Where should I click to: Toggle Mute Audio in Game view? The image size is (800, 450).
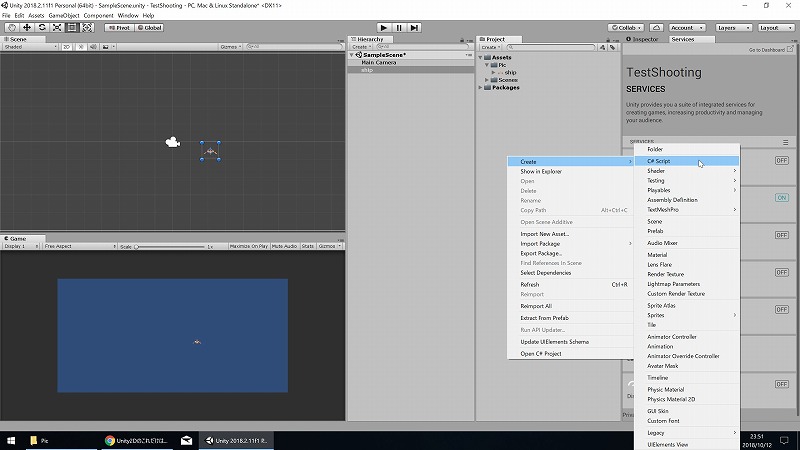tap(284, 246)
